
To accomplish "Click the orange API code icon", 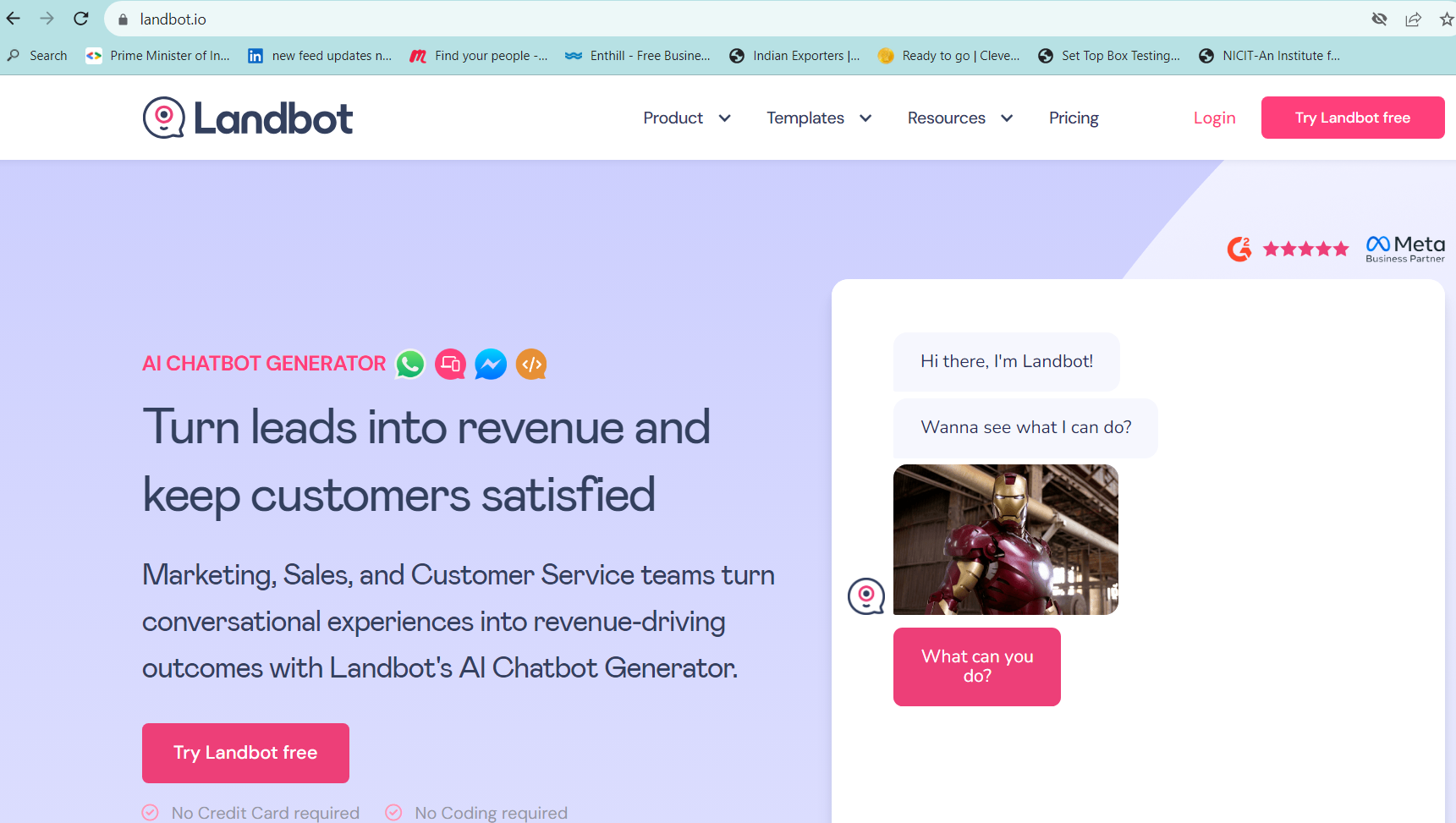I will tap(531, 365).
